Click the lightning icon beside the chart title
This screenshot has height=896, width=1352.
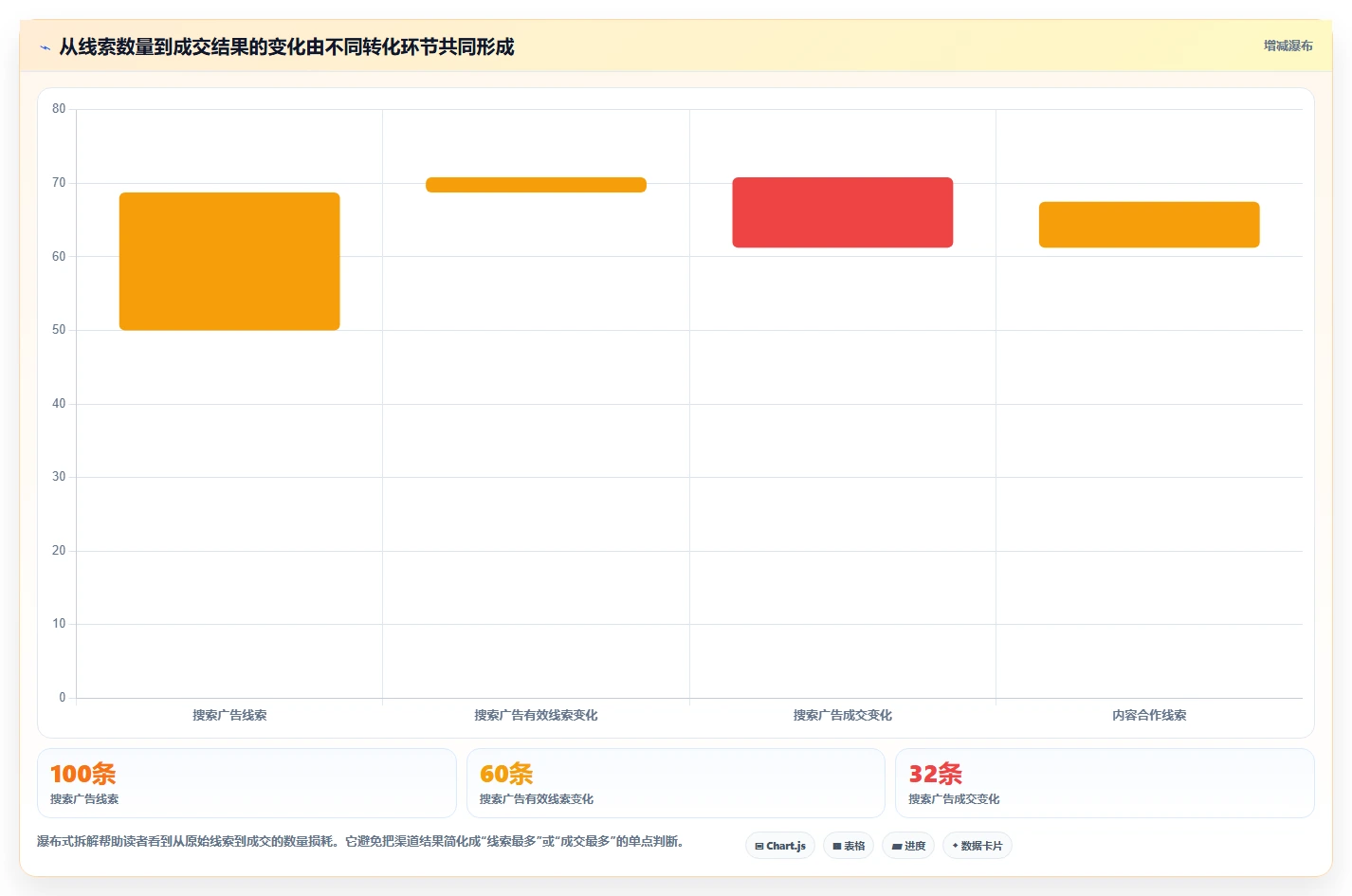[45, 47]
